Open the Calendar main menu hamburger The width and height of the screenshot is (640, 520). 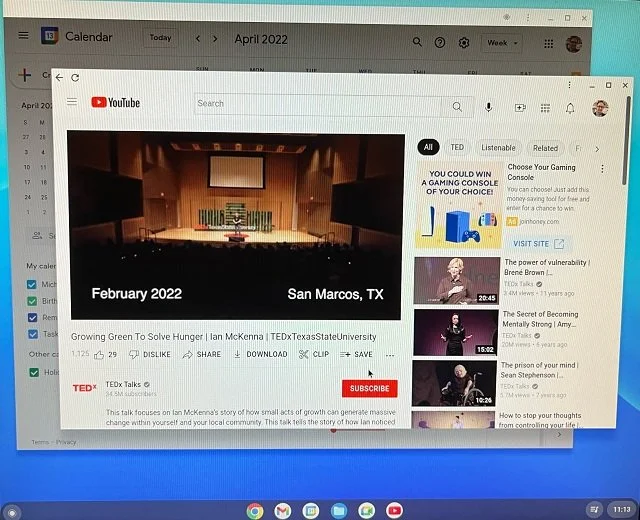(x=23, y=35)
